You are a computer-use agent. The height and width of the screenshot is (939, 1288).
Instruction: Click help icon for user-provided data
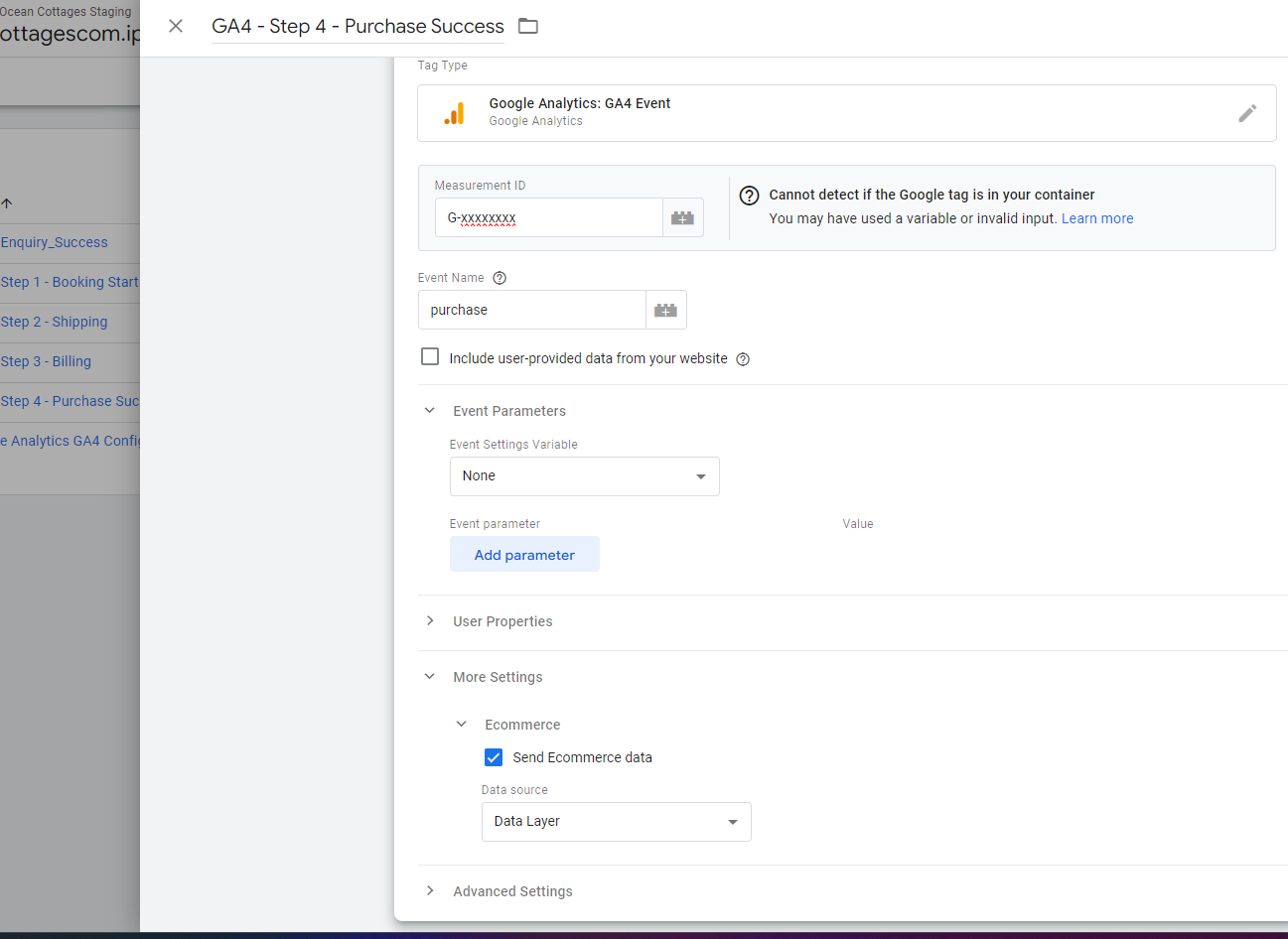pyautogui.click(x=743, y=359)
